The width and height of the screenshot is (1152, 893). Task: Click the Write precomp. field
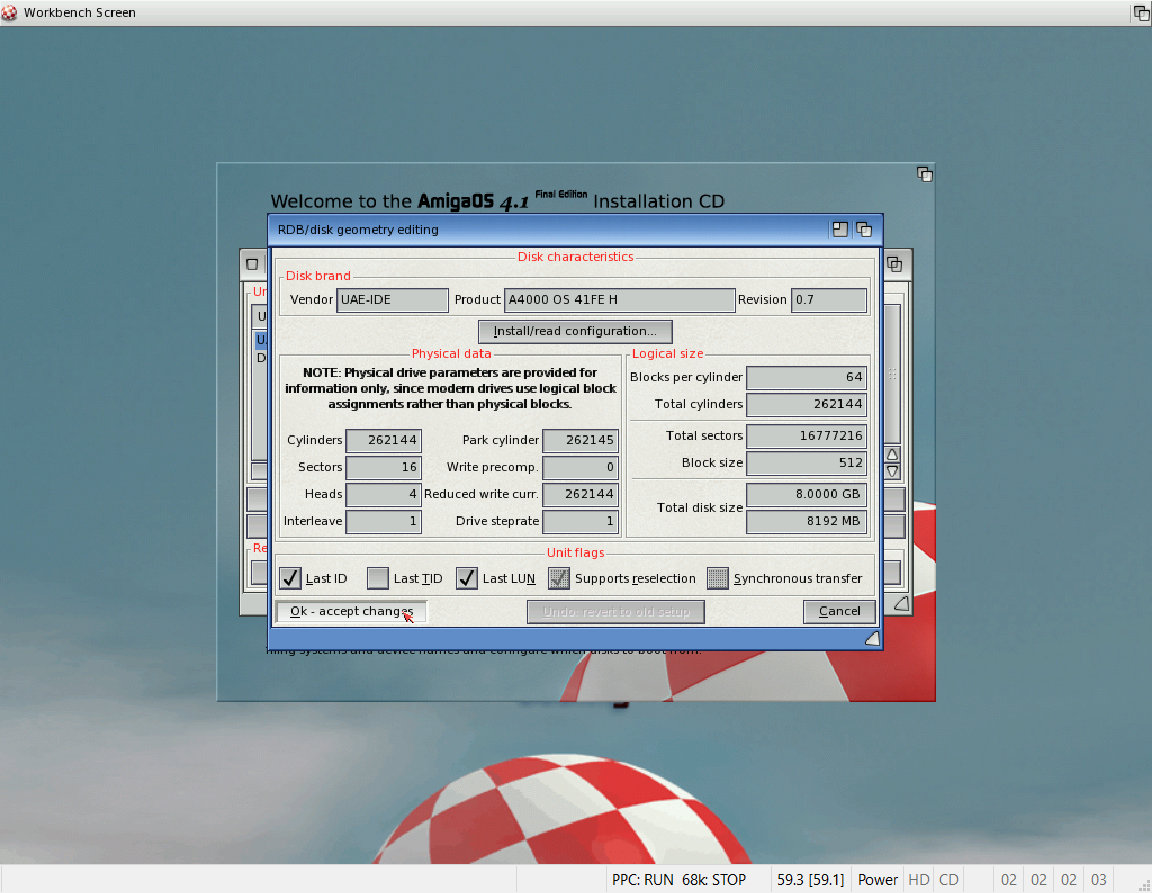pyautogui.click(x=580, y=467)
